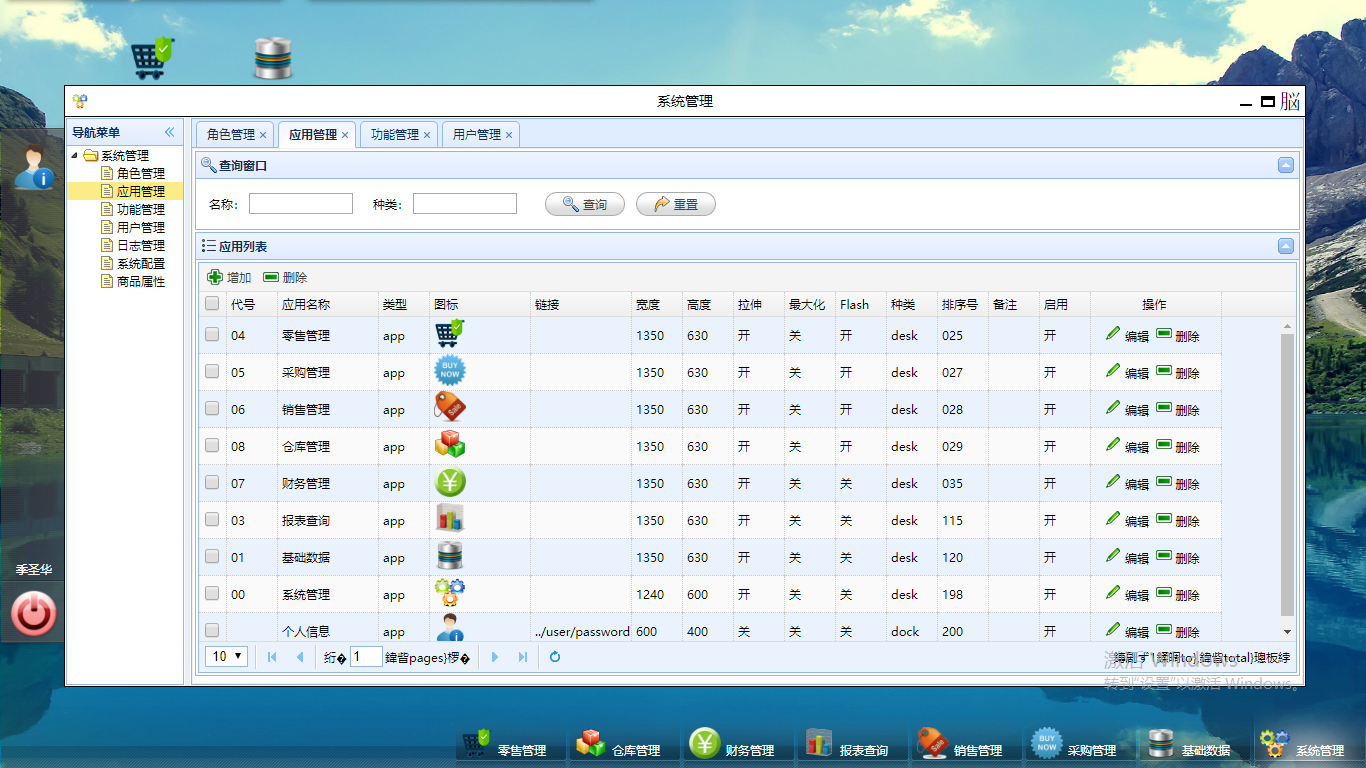Collapse the 查询窗口 panel
The height and width of the screenshot is (768, 1366).
[1286, 166]
